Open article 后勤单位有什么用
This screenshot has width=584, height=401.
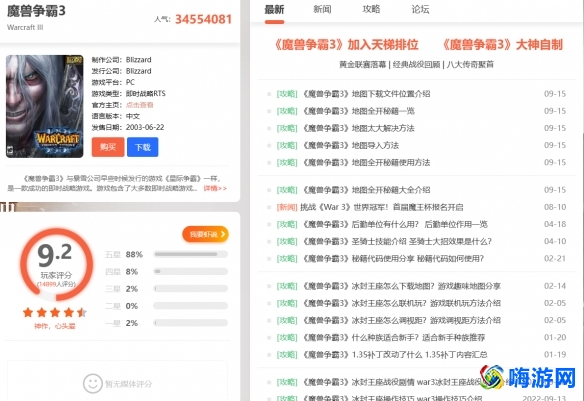pyautogui.click(x=394, y=224)
